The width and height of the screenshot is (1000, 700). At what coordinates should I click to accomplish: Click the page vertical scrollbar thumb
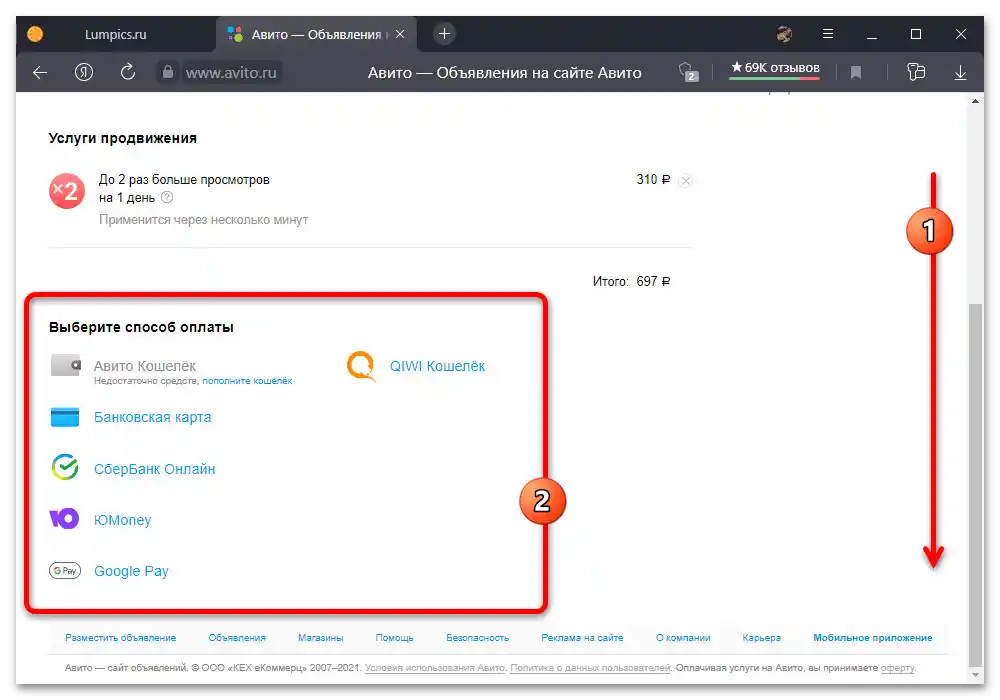click(975, 485)
